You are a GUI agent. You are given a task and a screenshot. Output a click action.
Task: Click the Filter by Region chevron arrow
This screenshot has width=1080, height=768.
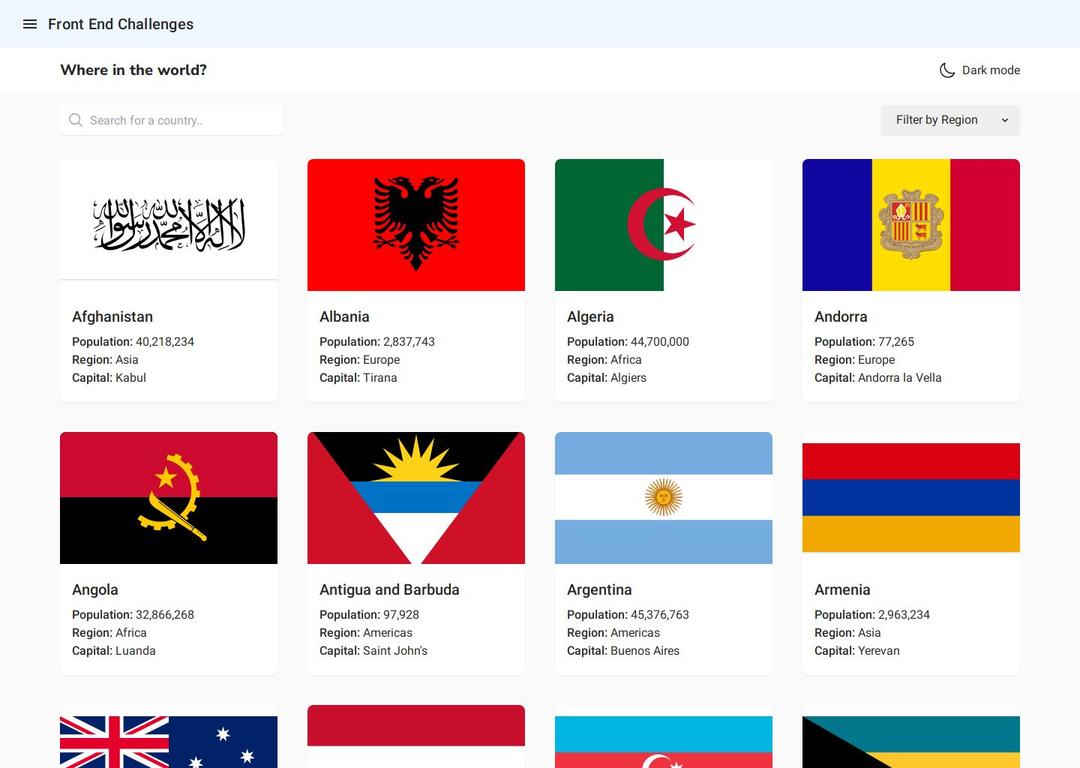(x=1005, y=120)
